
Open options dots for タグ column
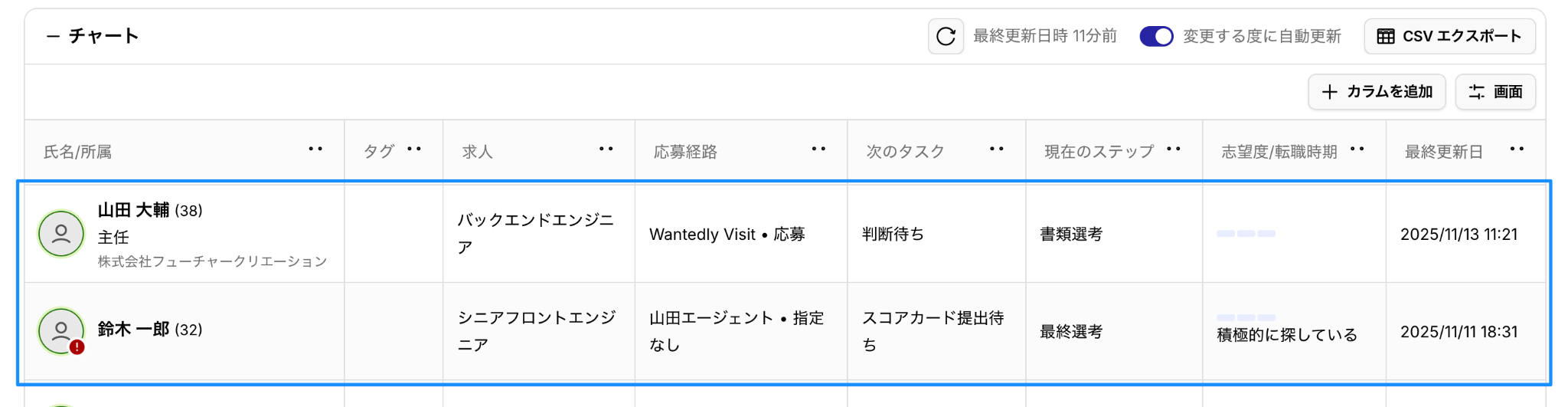pyautogui.click(x=414, y=149)
